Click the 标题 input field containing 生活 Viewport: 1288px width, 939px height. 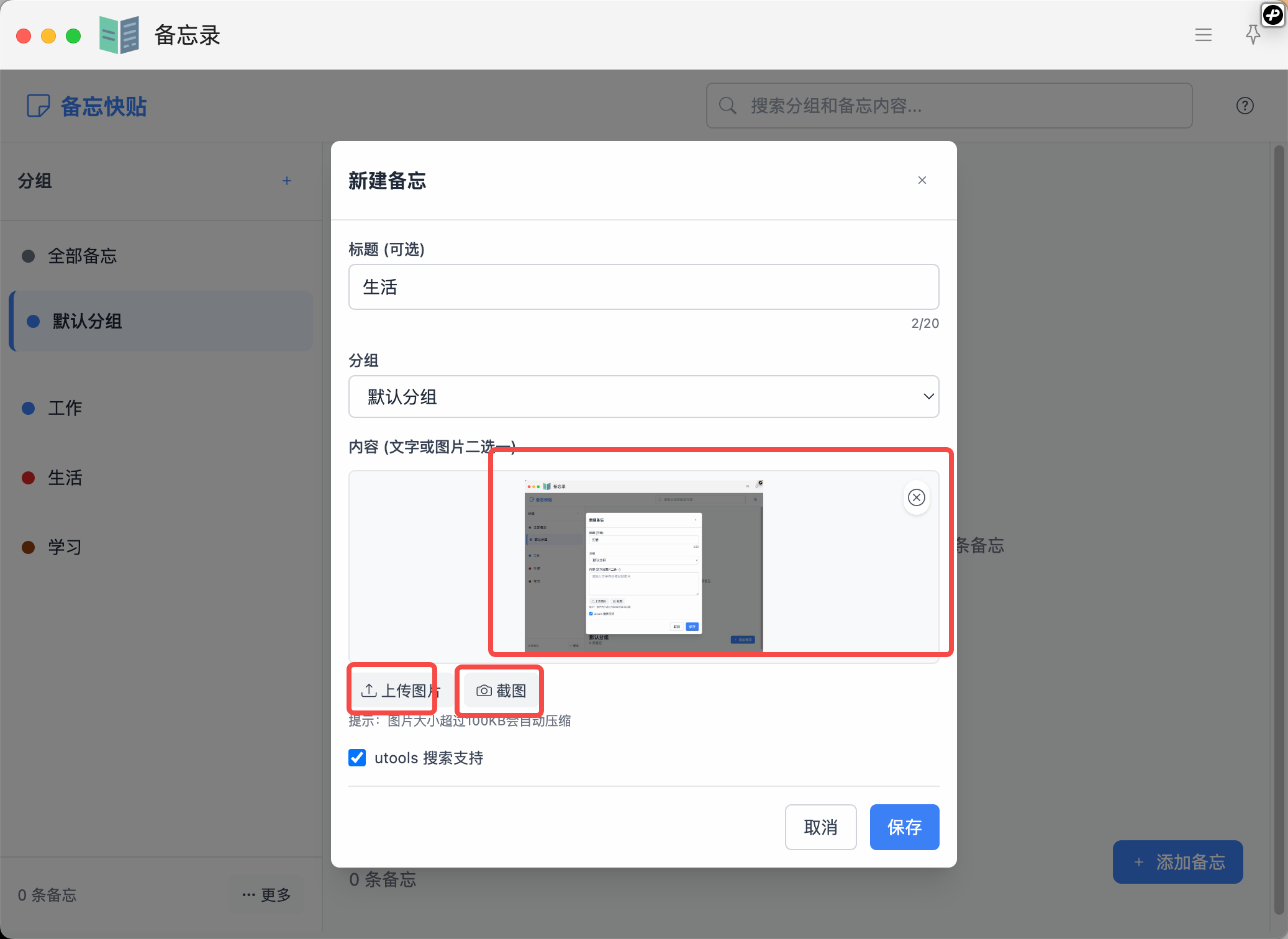(x=643, y=287)
